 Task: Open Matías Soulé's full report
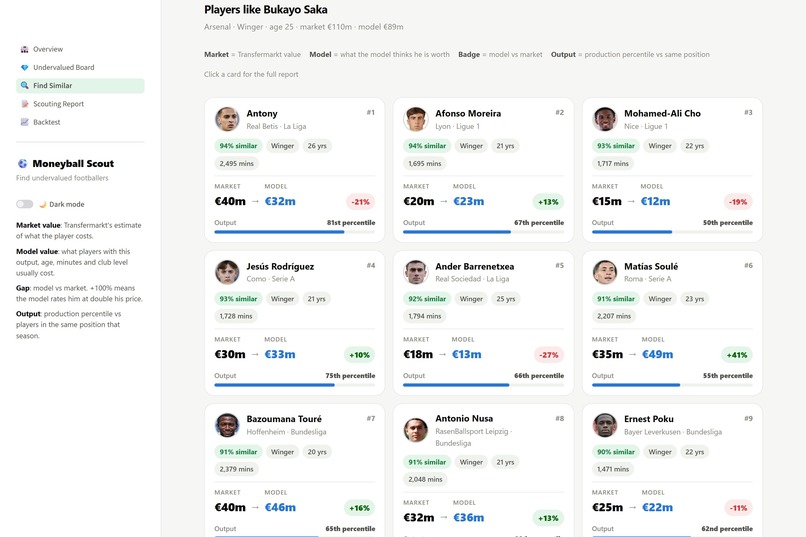651,267
